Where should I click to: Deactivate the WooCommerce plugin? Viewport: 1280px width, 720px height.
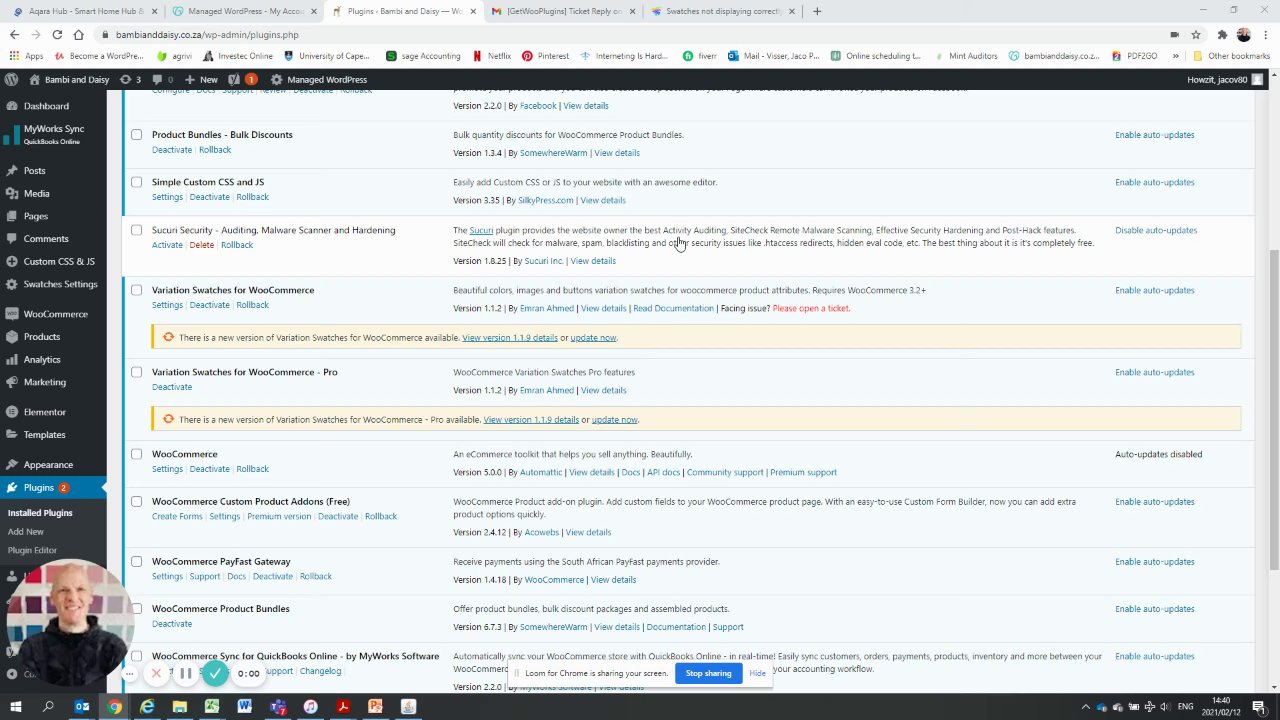[x=209, y=469]
